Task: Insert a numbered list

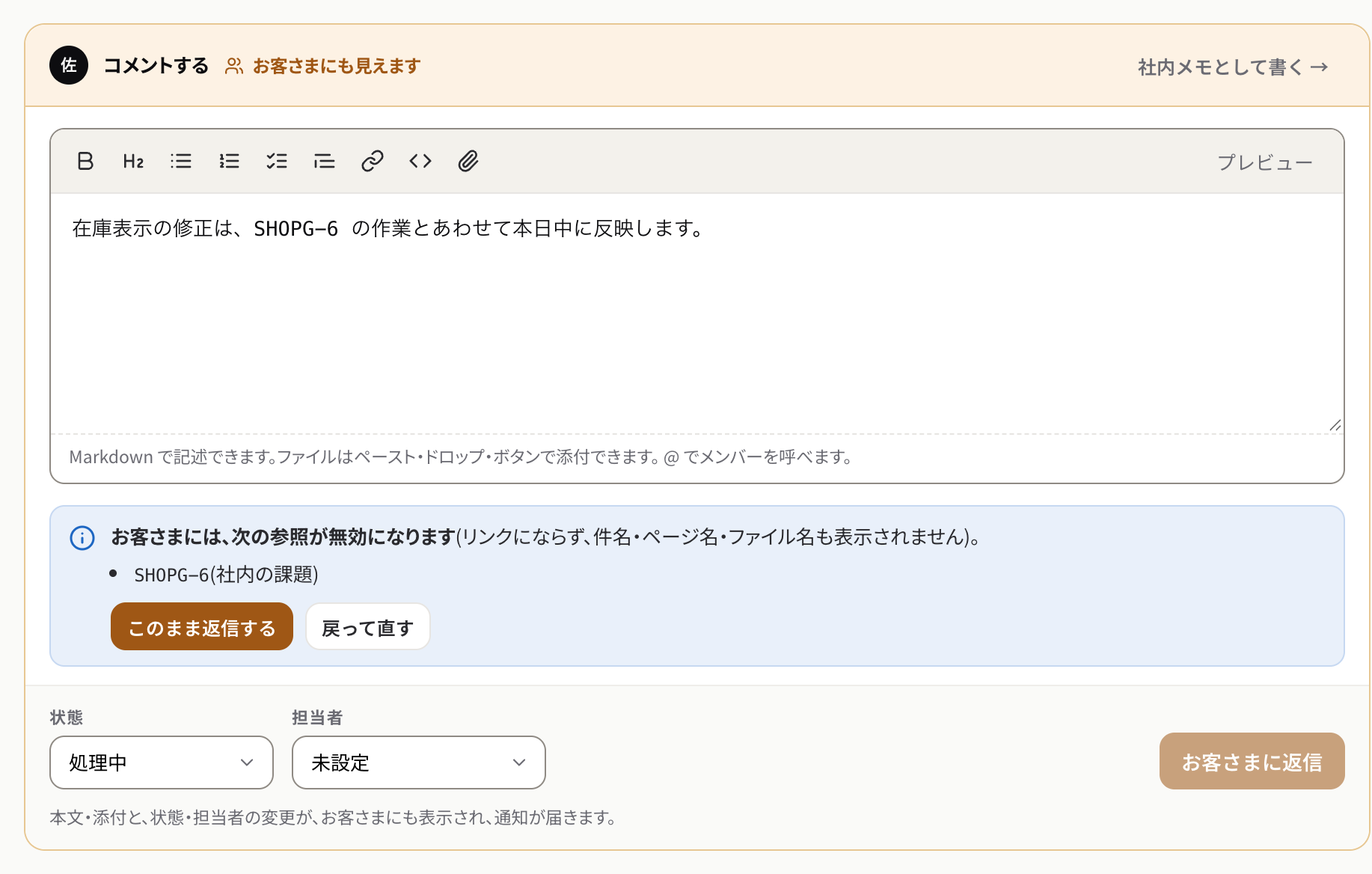Action: (229, 161)
